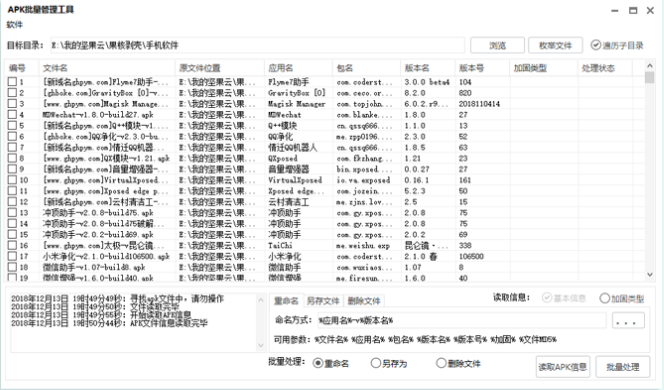Click package name me.weishu.exp

pyautogui.click(x=363, y=246)
